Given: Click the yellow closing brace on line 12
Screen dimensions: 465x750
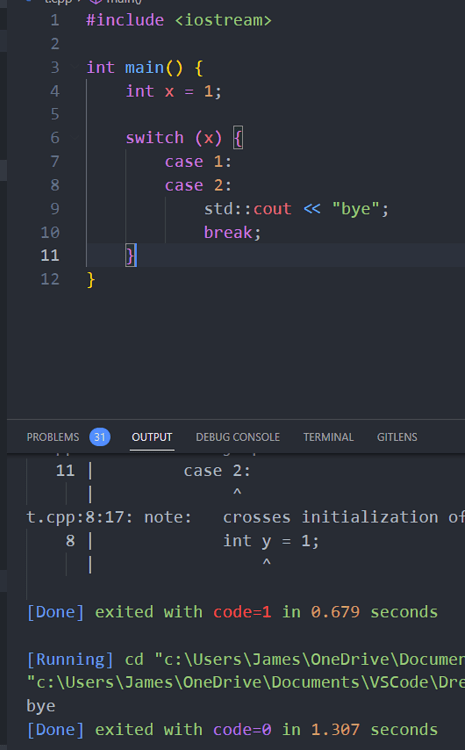Looking at the screenshot, I should (x=91, y=280).
